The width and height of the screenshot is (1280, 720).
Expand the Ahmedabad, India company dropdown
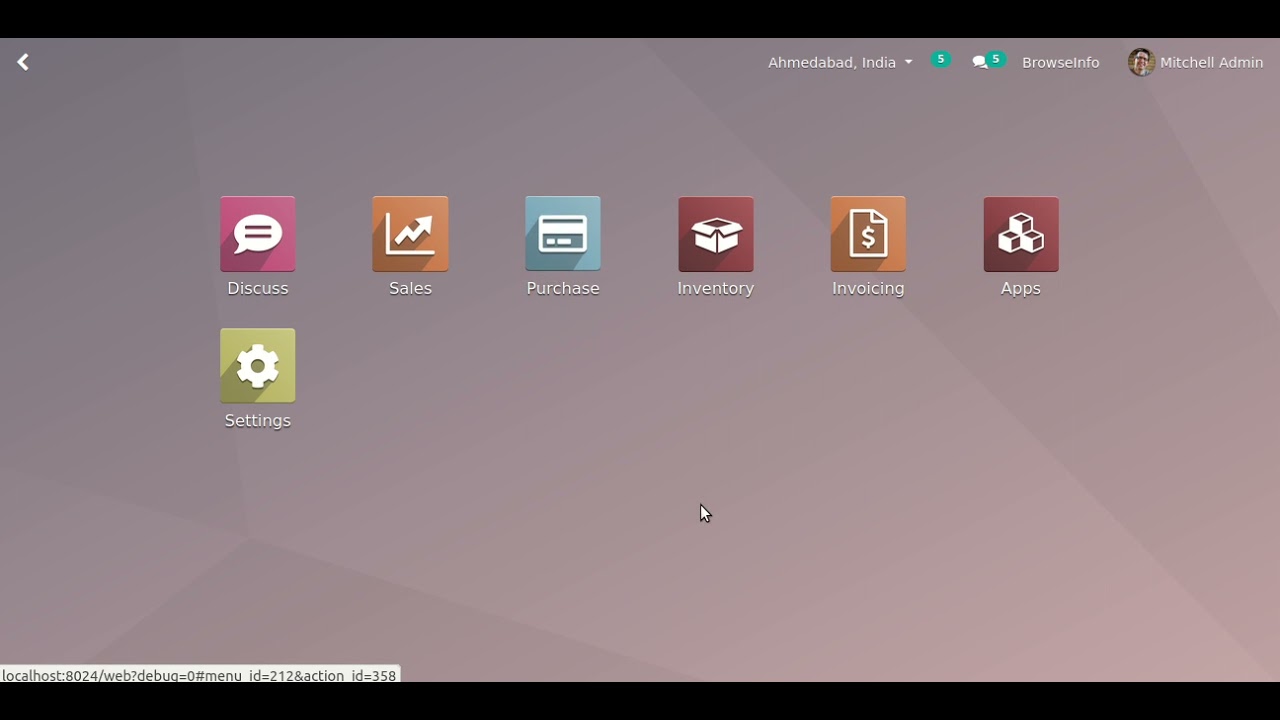point(840,62)
